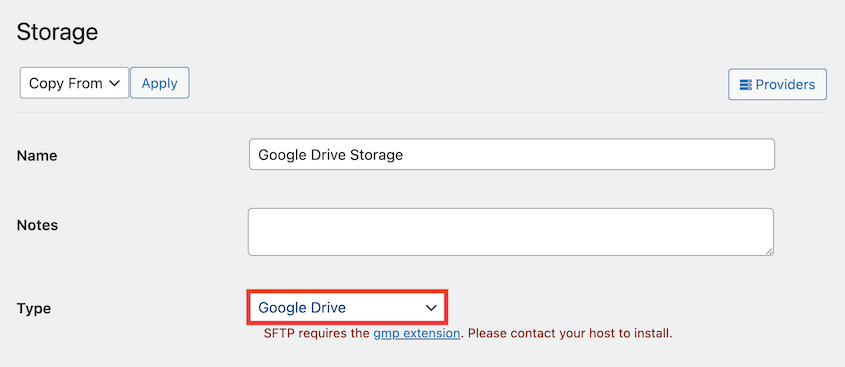Viewport: 845px width, 367px height.
Task: Open the Type dropdown showing Google Drive
Action: pyautogui.click(x=347, y=308)
